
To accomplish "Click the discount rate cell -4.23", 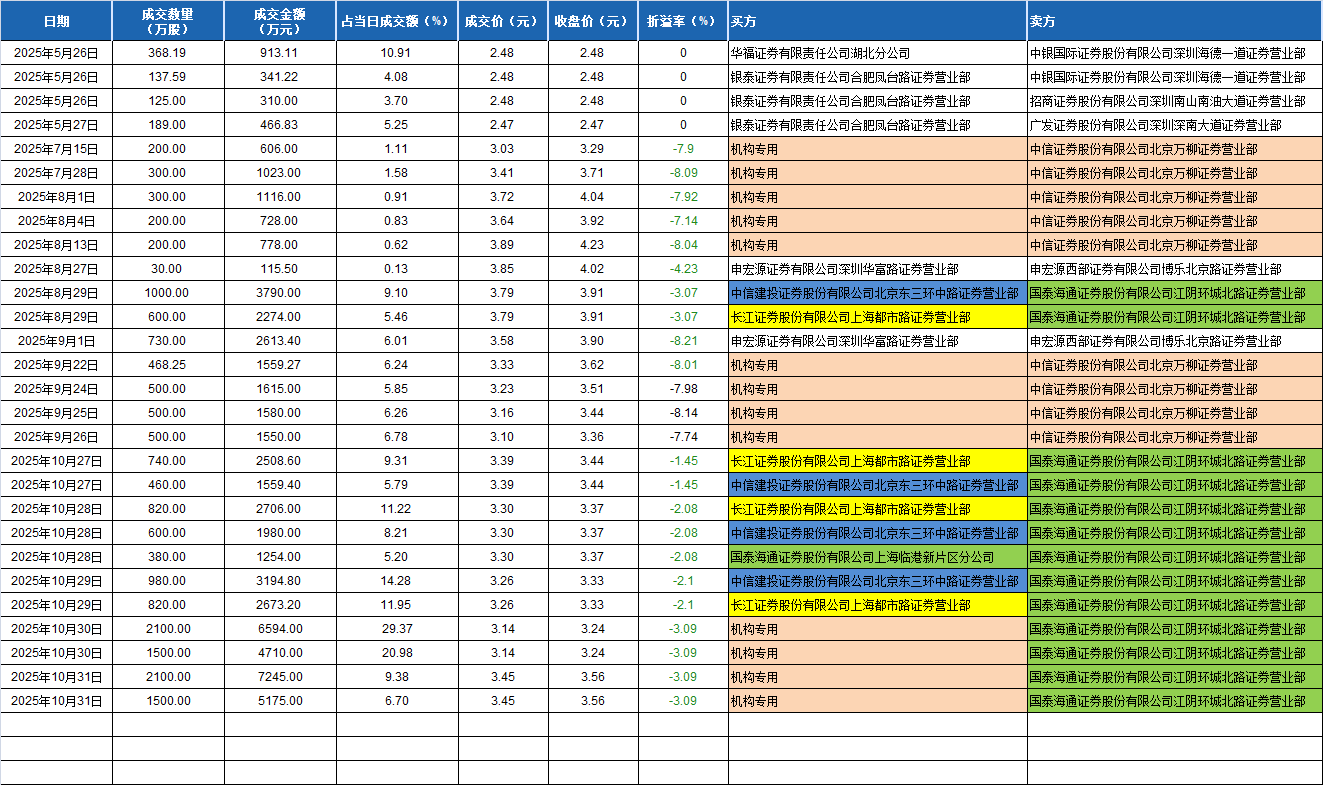I will pyautogui.click(x=682, y=269).
